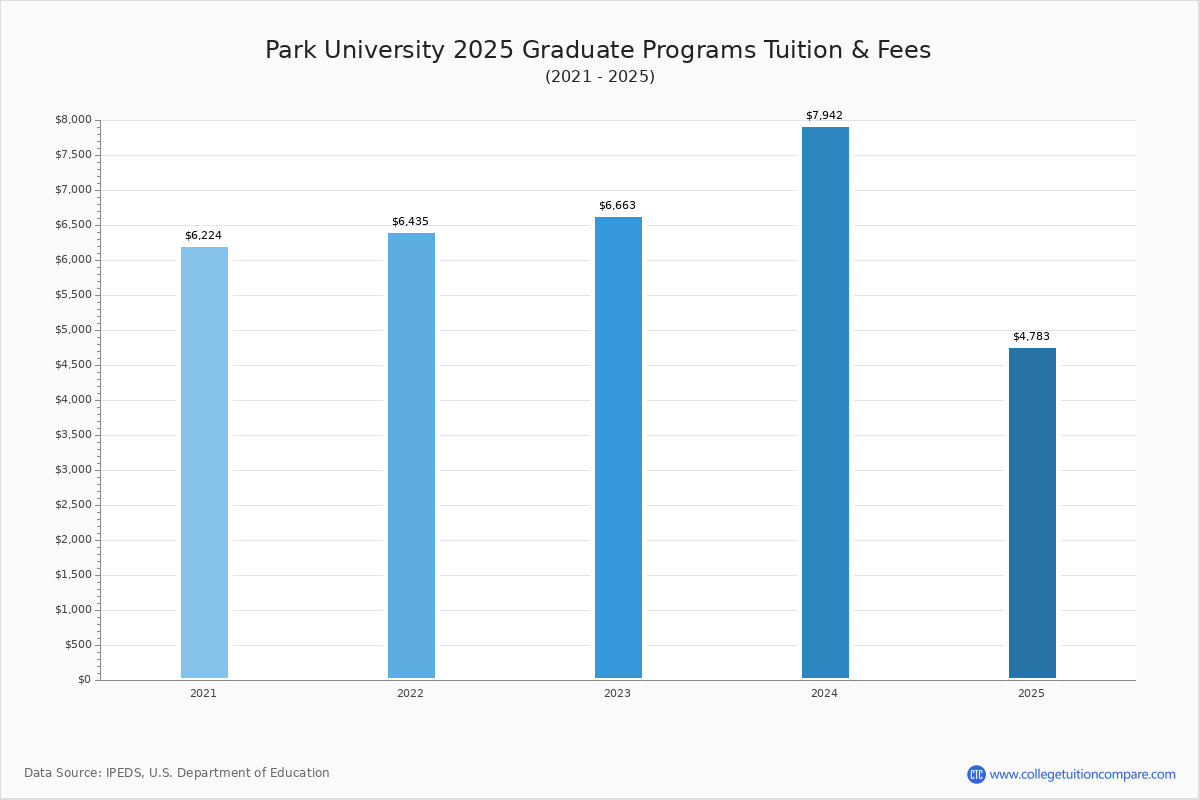Viewport: 1200px width, 800px height.
Task: Click the $7,942 data label
Action: pyautogui.click(x=824, y=116)
